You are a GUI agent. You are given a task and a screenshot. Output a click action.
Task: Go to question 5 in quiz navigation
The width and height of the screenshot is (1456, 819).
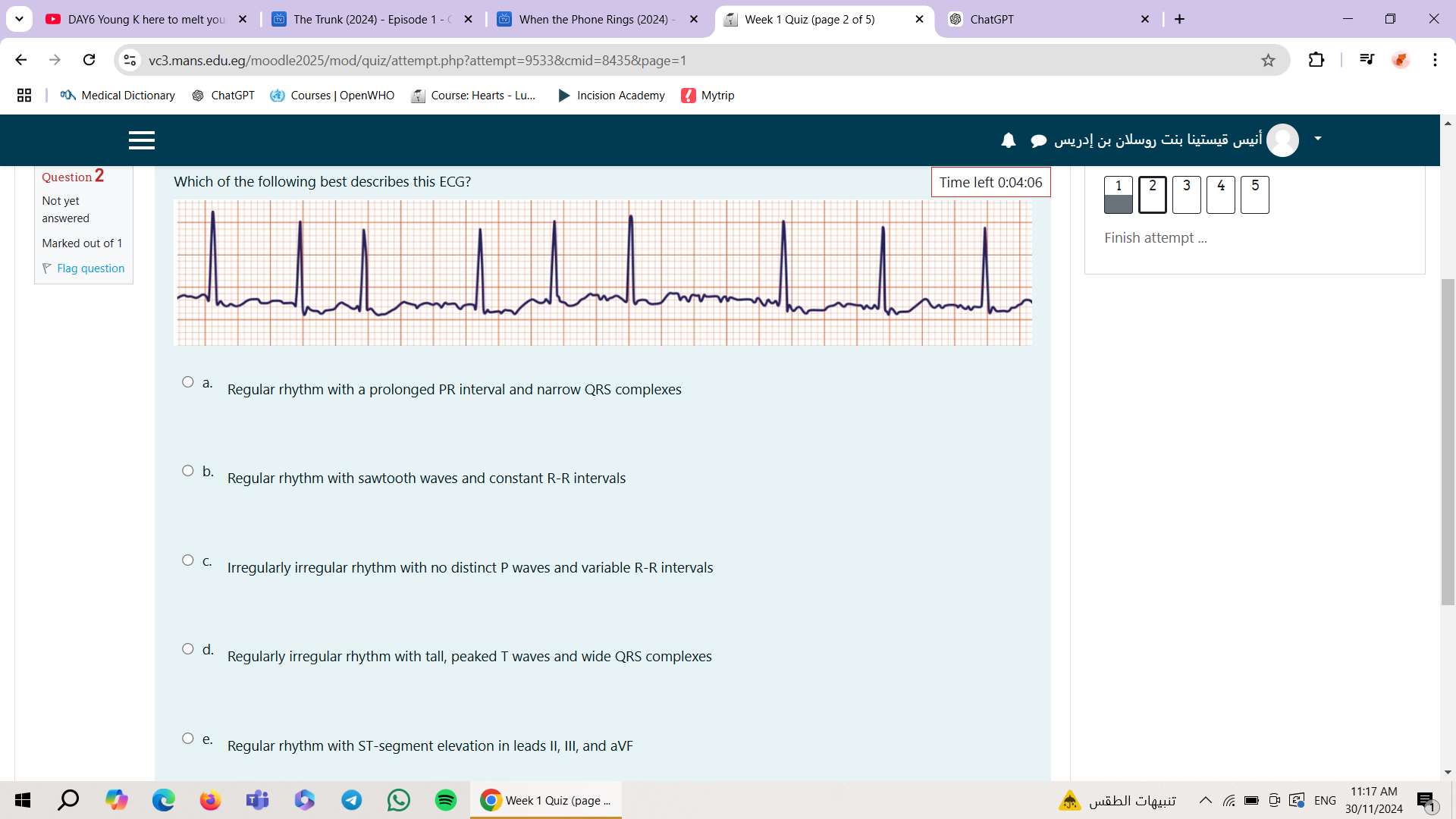point(1255,195)
